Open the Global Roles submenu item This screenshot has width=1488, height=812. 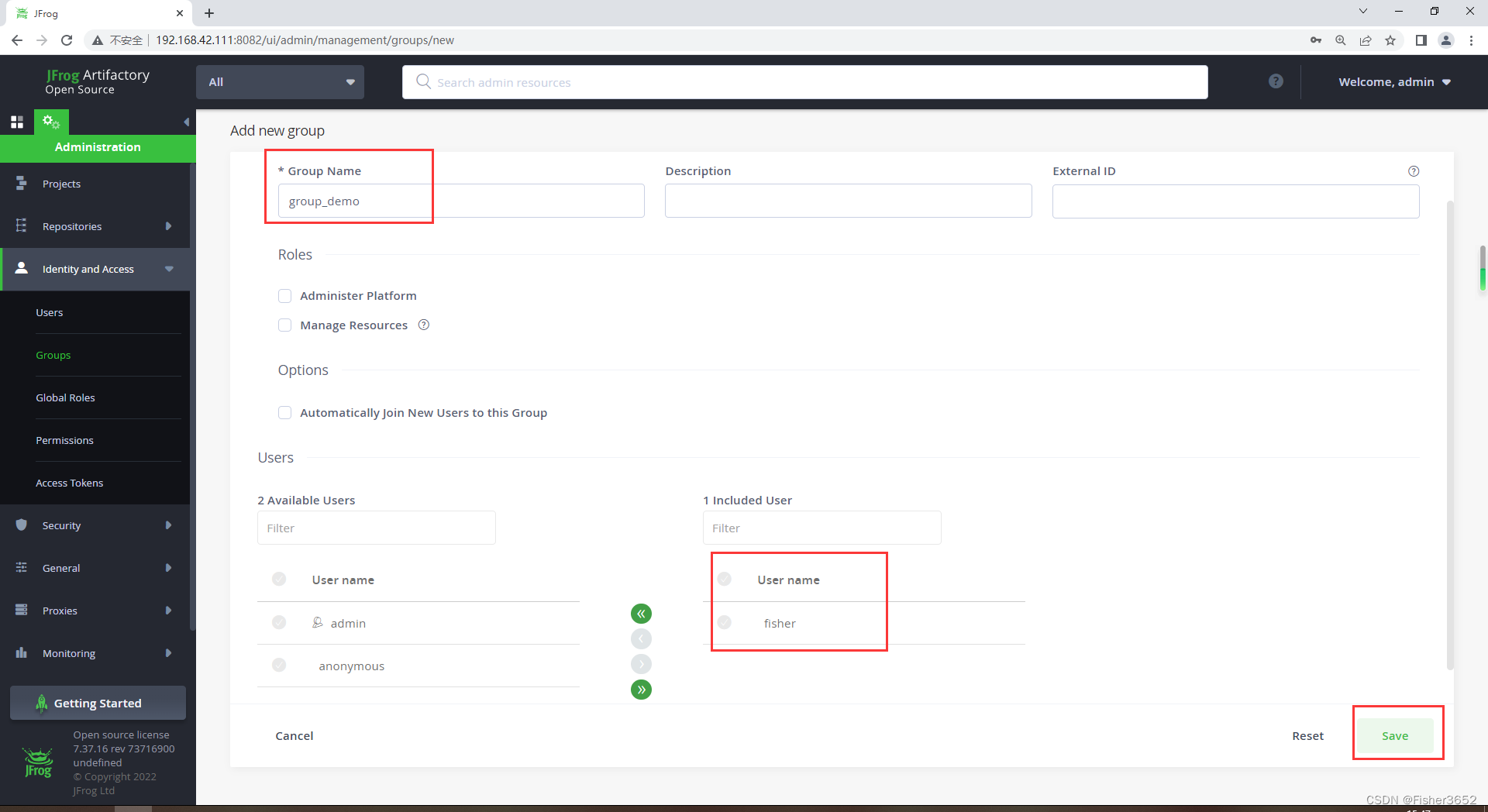click(x=65, y=397)
